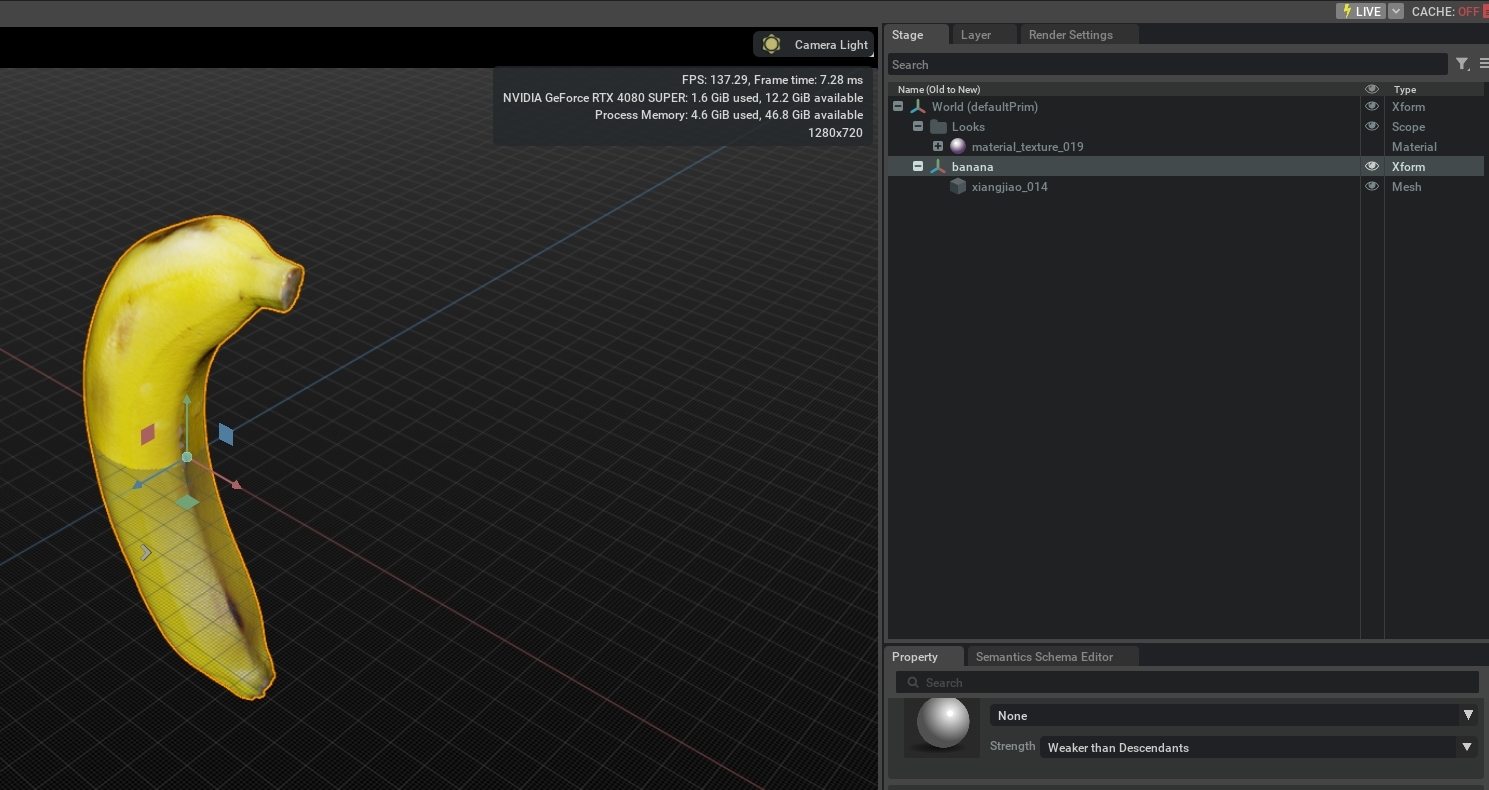Image resolution: width=1489 pixels, height=790 pixels.
Task: Click the blue plane handle on gizmo
Action: 226,434
